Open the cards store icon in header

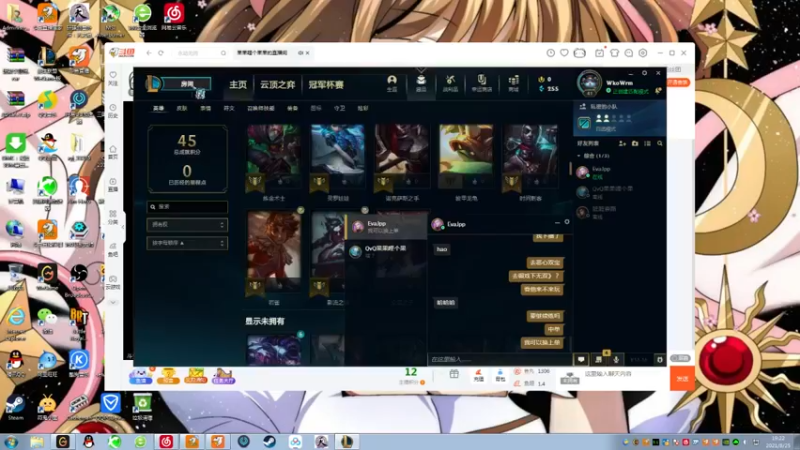pyautogui.click(x=482, y=83)
